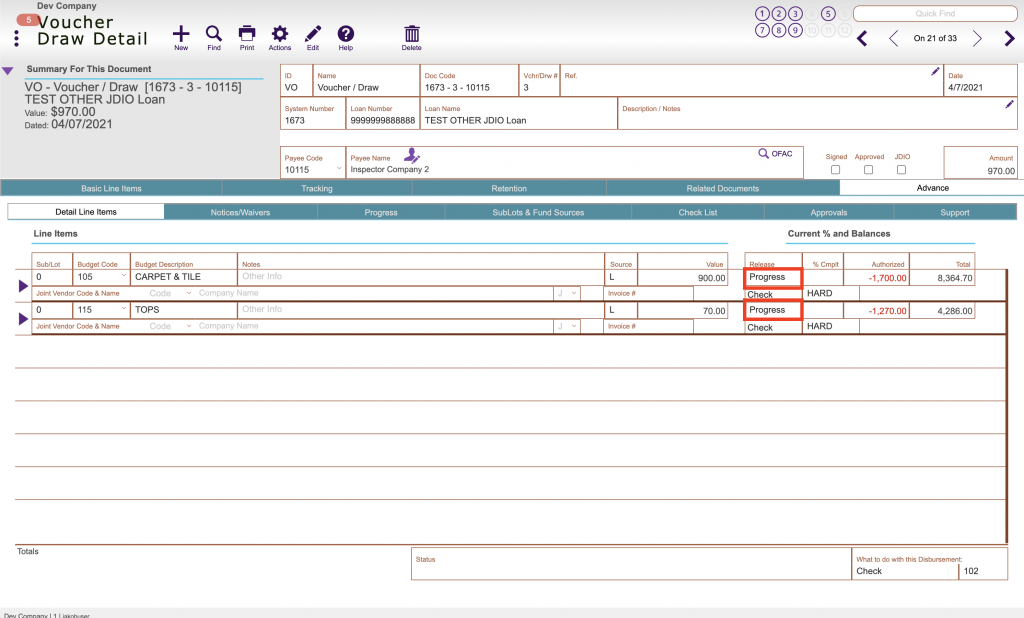Toggle the Approved checkbox
Viewport: 1024px width, 618px height.
[868, 170]
